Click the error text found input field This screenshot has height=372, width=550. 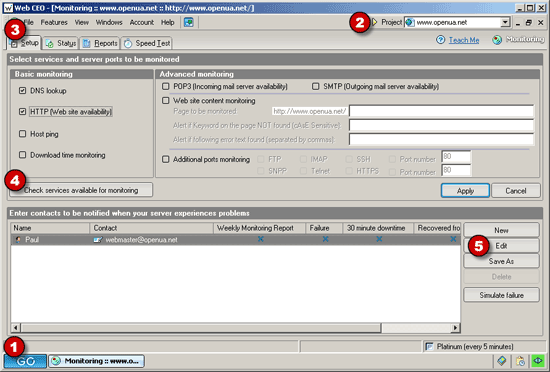pyautogui.click(x=441, y=139)
